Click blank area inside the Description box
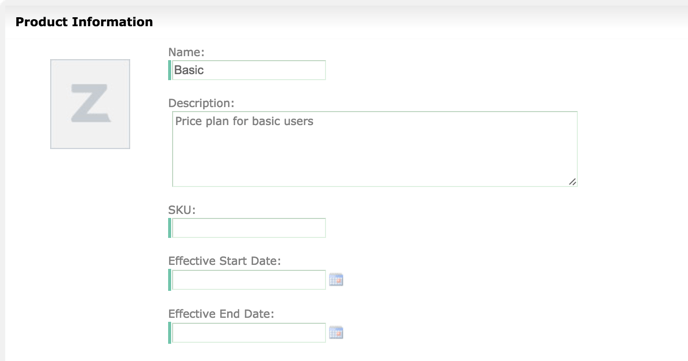Image resolution: width=688 pixels, height=361 pixels. click(x=375, y=158)
